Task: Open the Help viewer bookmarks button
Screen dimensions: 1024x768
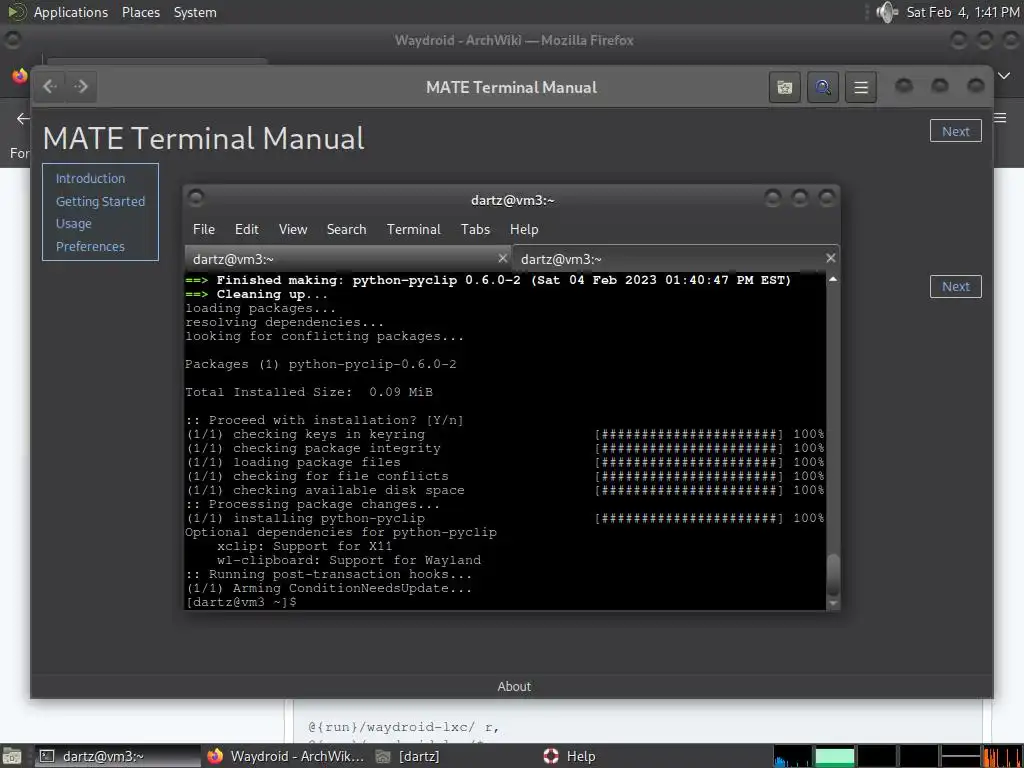Action: tap(785, 87)
